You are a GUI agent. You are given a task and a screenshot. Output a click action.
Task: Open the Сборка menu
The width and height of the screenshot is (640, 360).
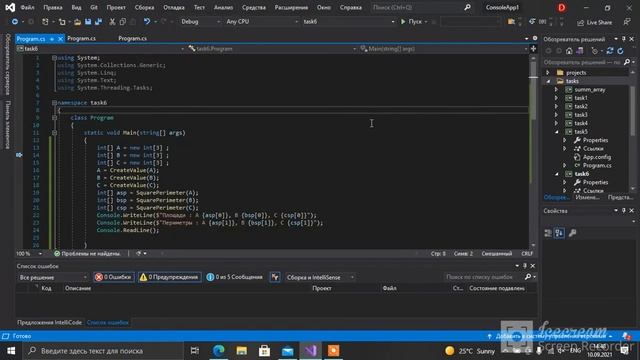pos(144,7)
